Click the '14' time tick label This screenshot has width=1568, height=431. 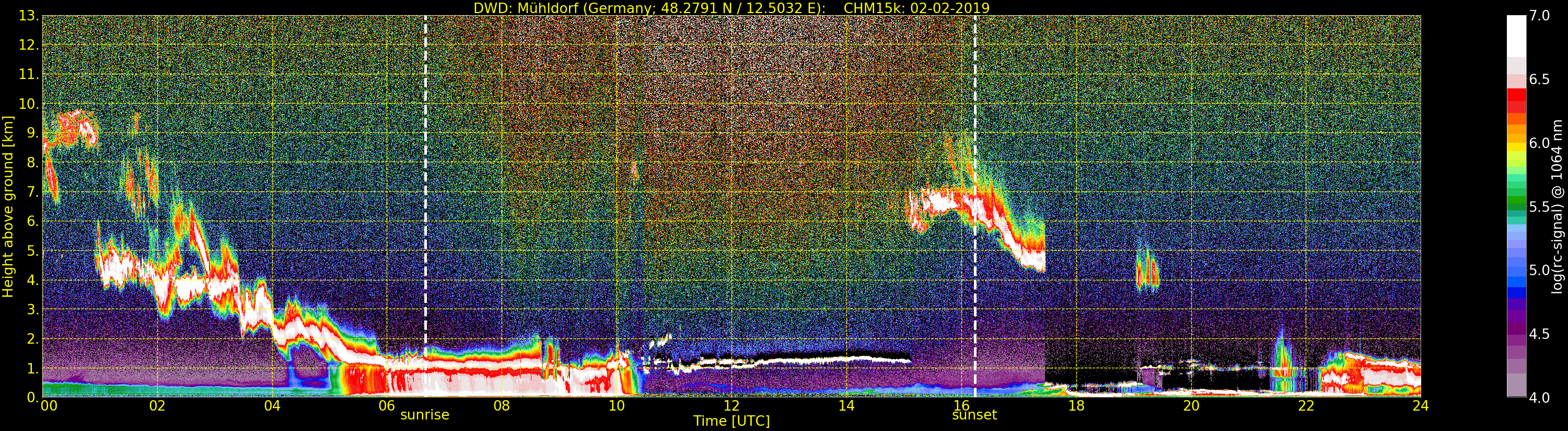pyautogui.click(x=846, y=405)
